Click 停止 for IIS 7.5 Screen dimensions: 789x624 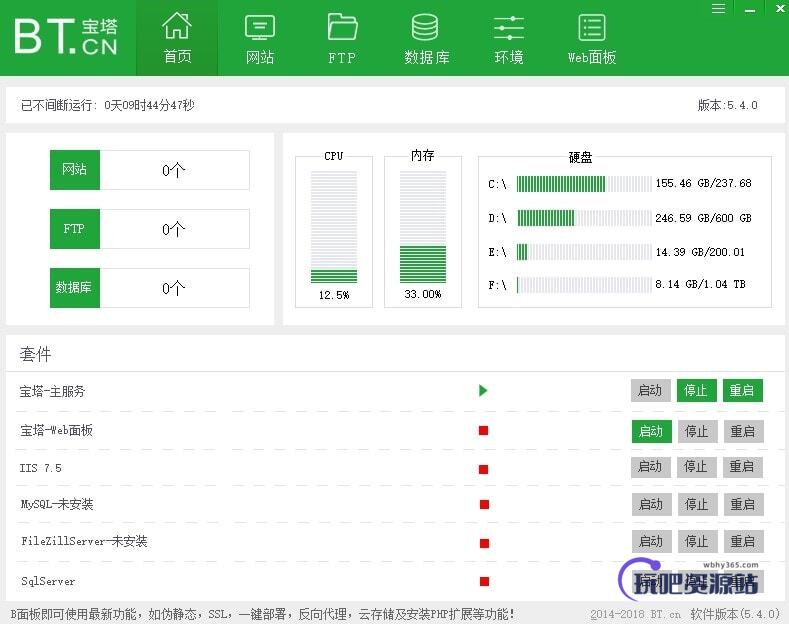(696, 467)
